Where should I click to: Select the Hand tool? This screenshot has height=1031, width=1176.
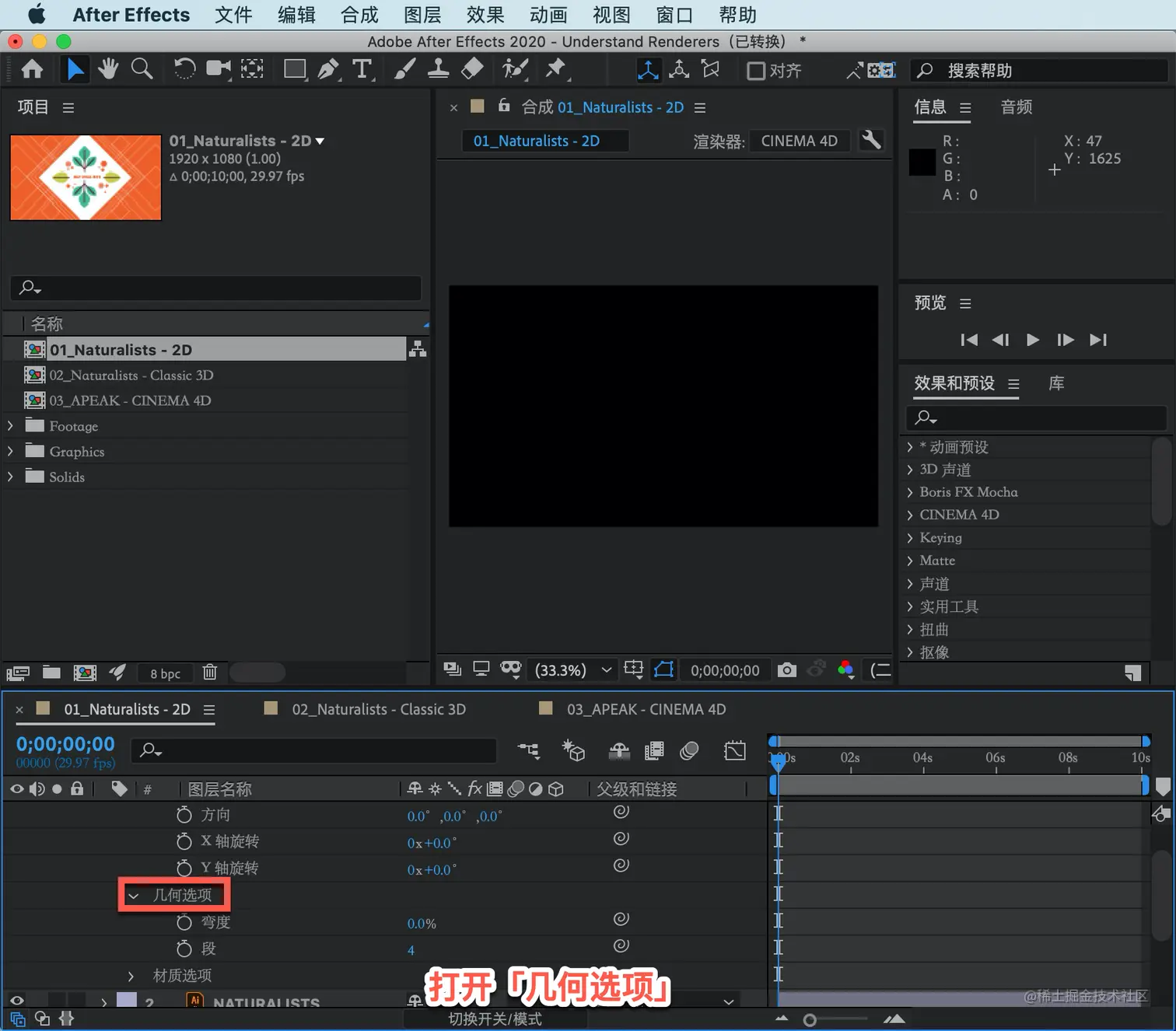click(x=108, y=69)
